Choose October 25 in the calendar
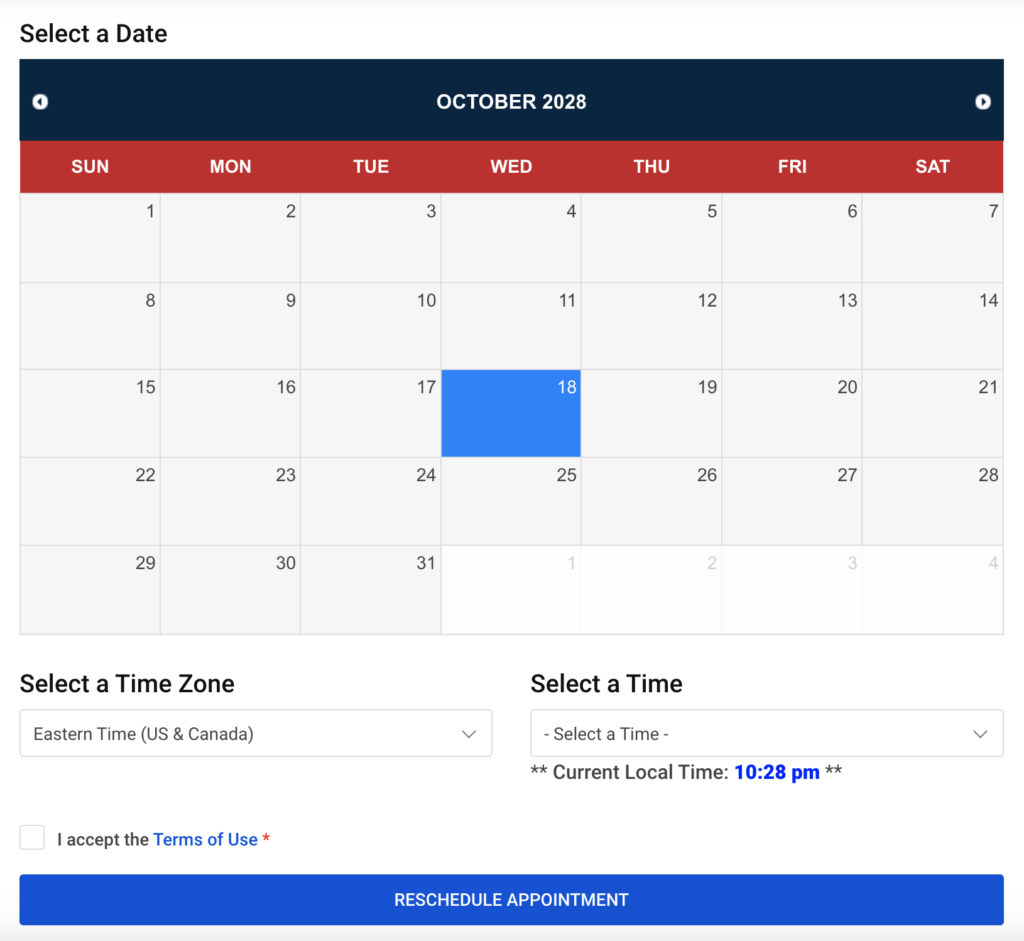Screen dimensions: 1024x941 point(511,501)
